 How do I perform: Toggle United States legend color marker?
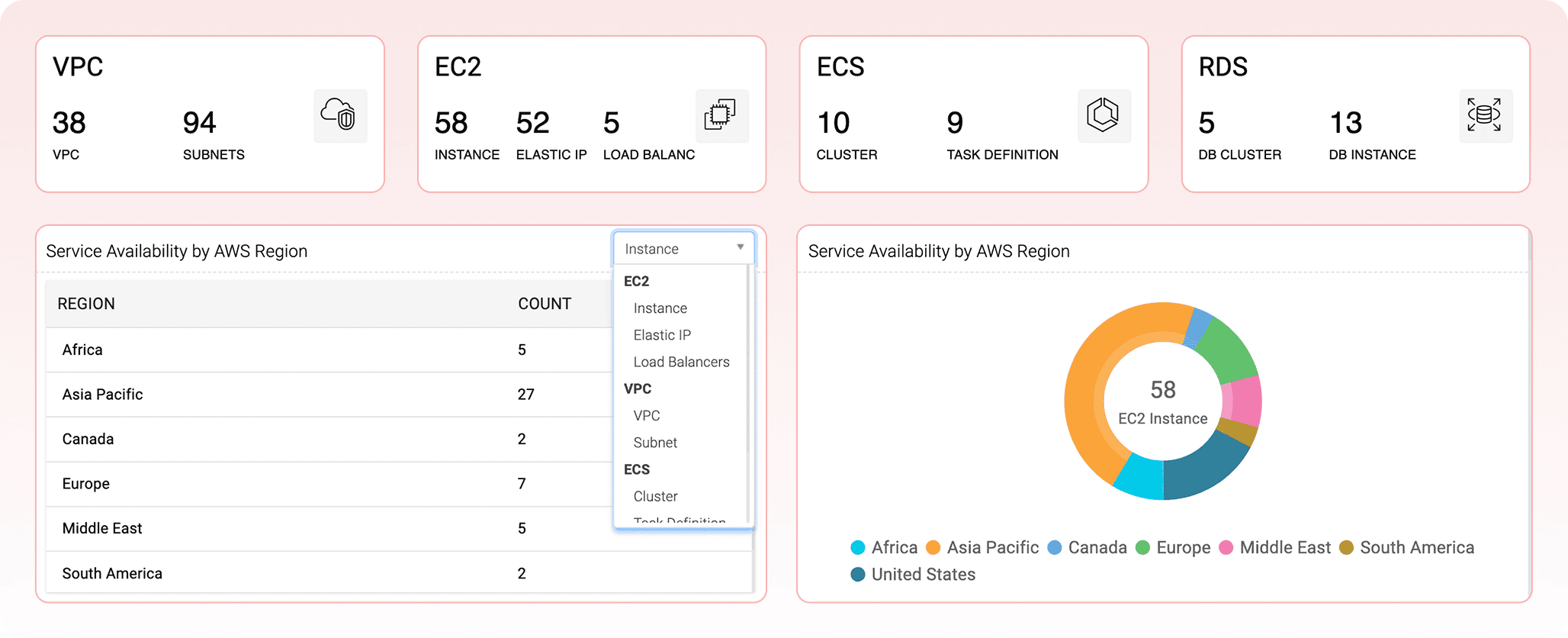[x=858, y=574]
